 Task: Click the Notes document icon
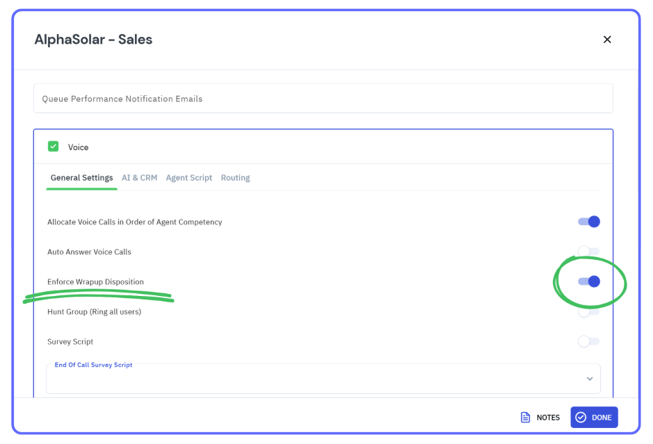(525, 417)
